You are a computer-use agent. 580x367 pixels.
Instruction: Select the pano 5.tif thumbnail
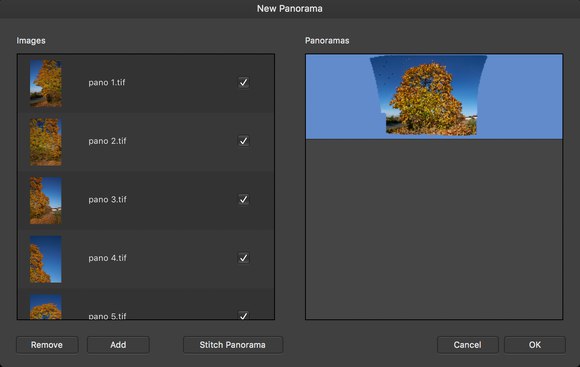pyautogui.click(x=46, y=307)
